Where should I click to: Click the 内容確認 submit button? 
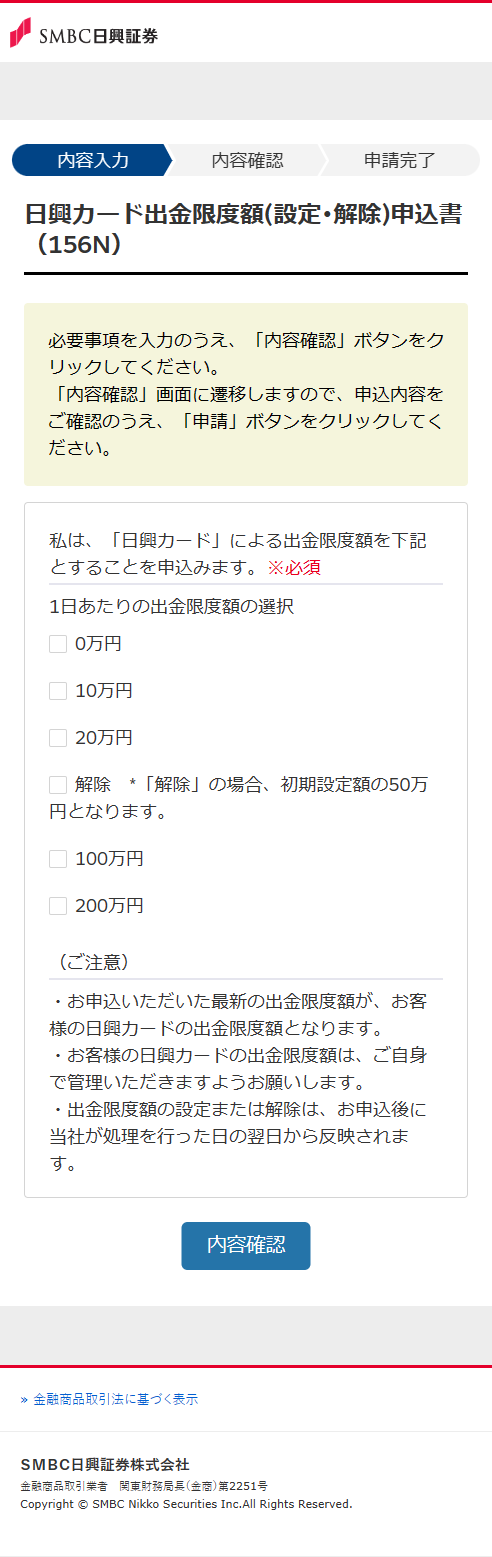[246, 1245]
